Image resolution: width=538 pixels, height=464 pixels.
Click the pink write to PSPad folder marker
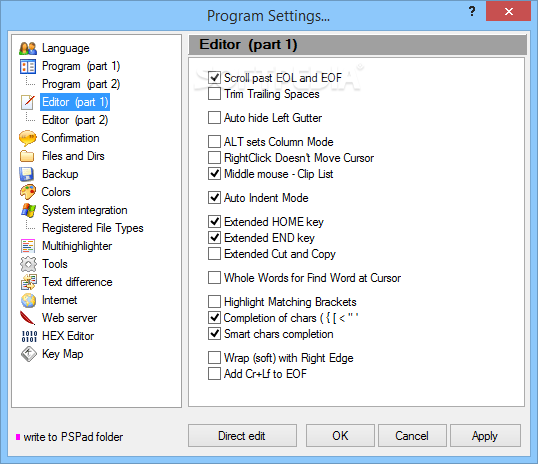click(x=18, y=437)
